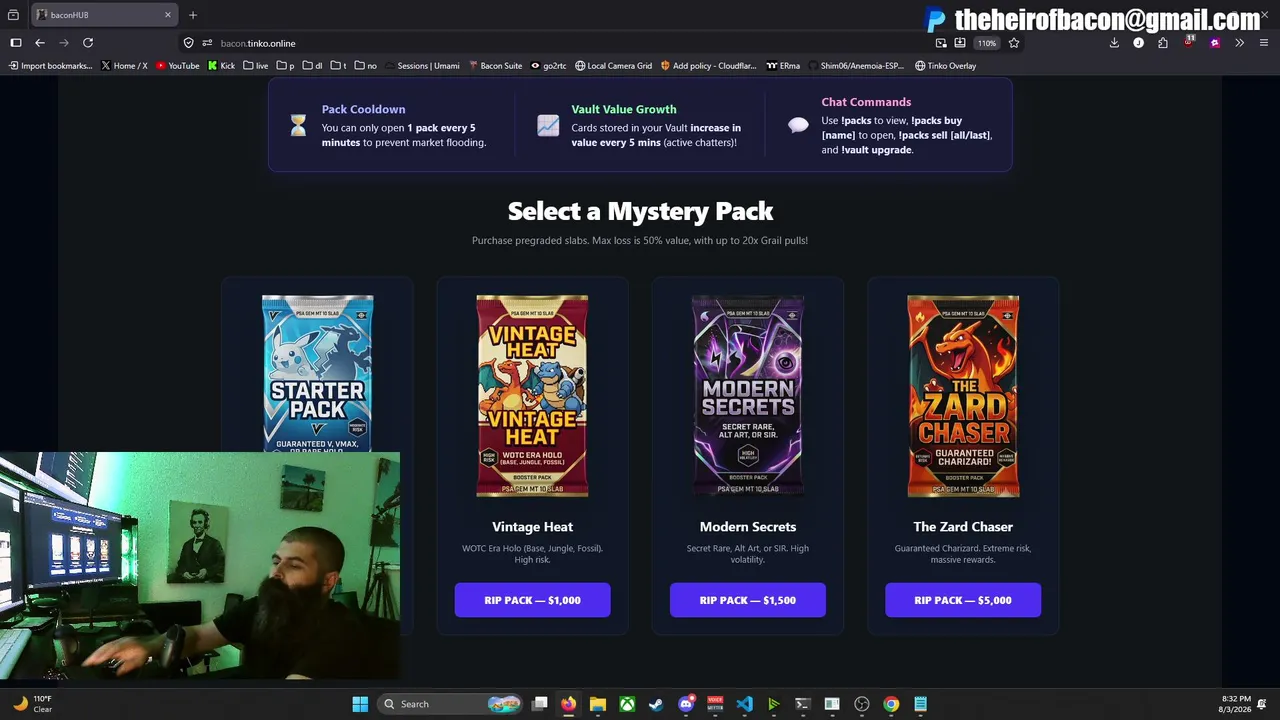The width and height of the screenshot is (1280, 720).
Task: Go back to the previous page
Action: 40,43
